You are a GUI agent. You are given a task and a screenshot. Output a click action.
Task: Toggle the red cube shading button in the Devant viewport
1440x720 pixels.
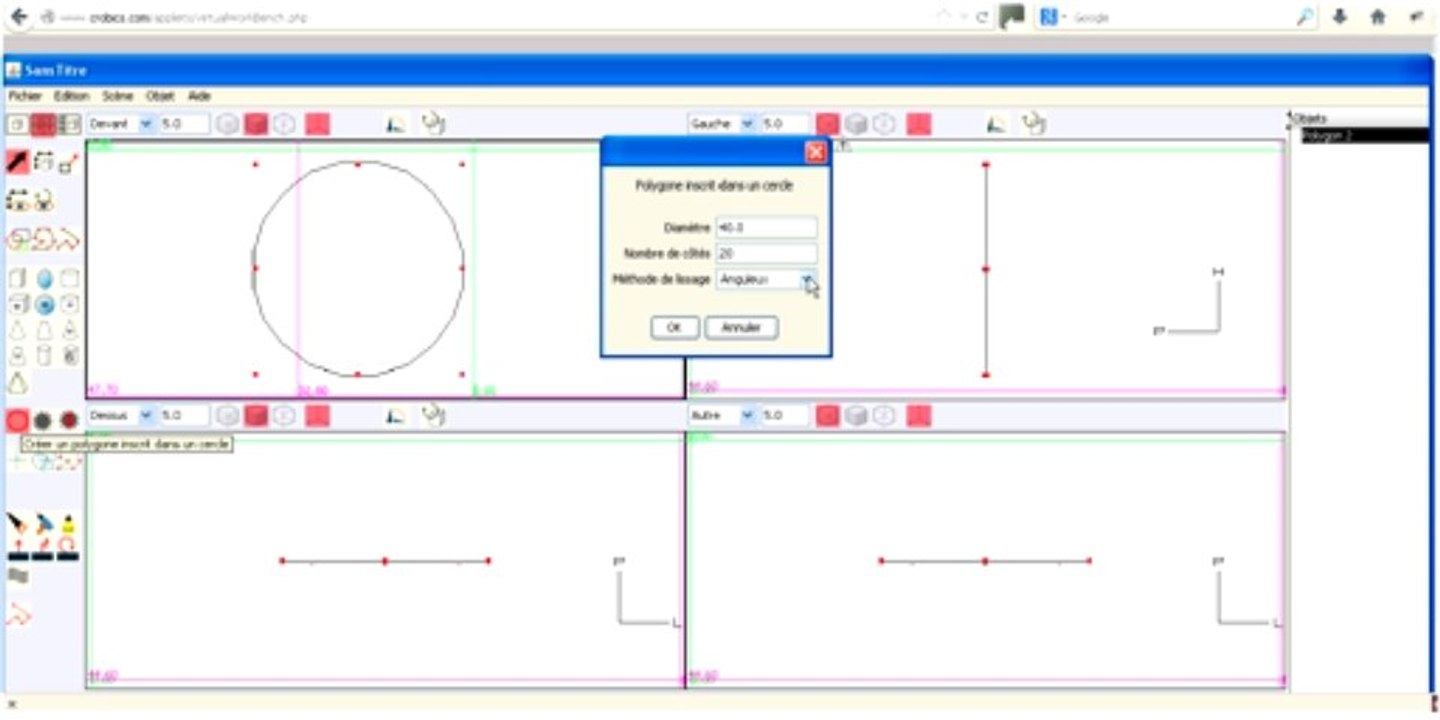point(256,124)
